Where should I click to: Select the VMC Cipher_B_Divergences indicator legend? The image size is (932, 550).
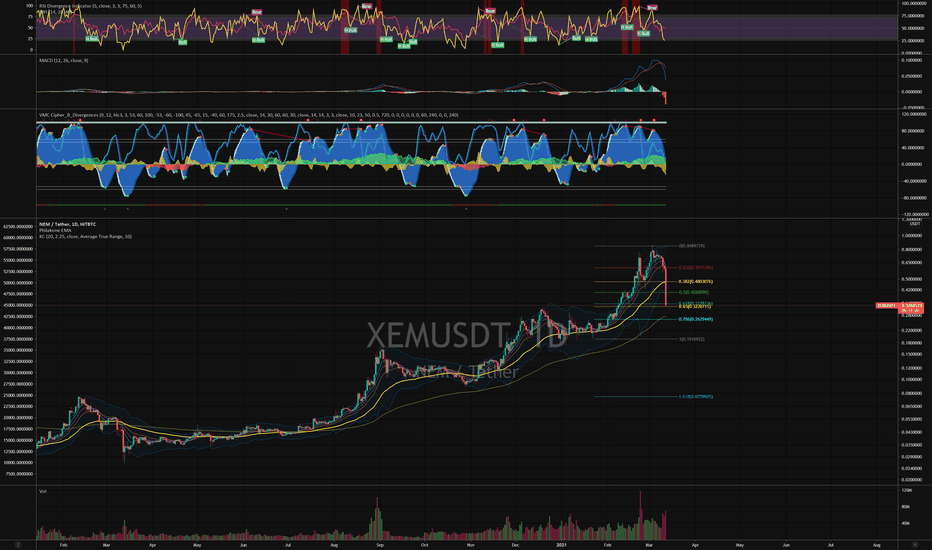point(248,115)
